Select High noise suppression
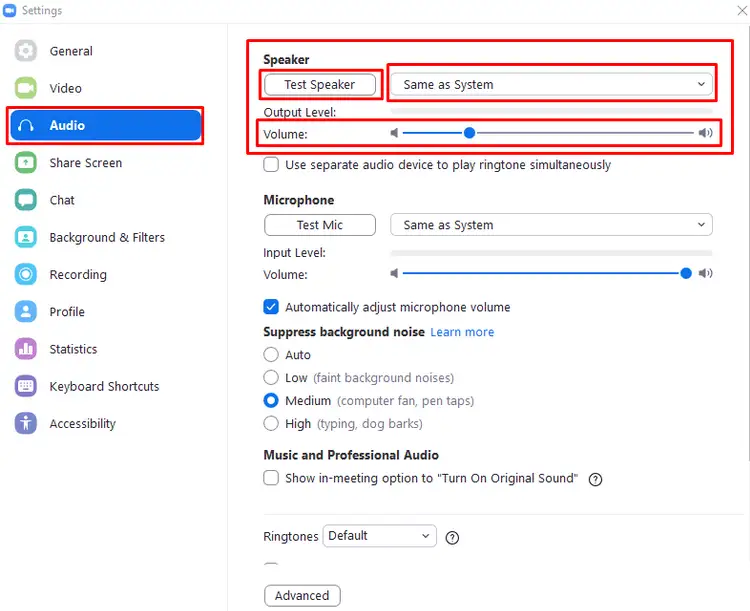750x611 pixels. [x=271, y=423]
